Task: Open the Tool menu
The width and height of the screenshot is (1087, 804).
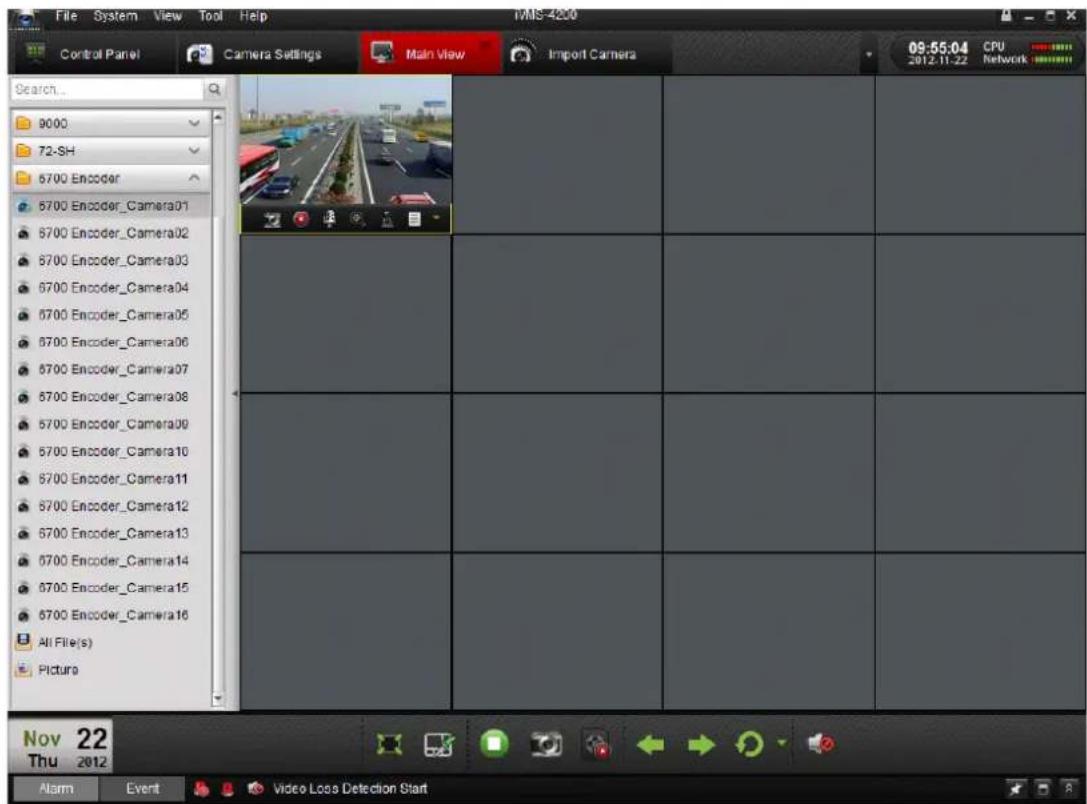Action: (210, 15)
